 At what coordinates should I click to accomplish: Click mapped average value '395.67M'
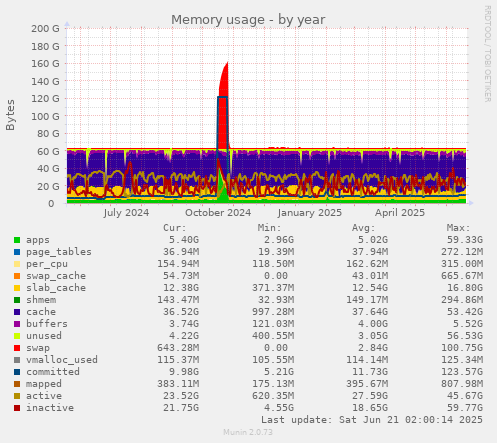pos(367,384)
